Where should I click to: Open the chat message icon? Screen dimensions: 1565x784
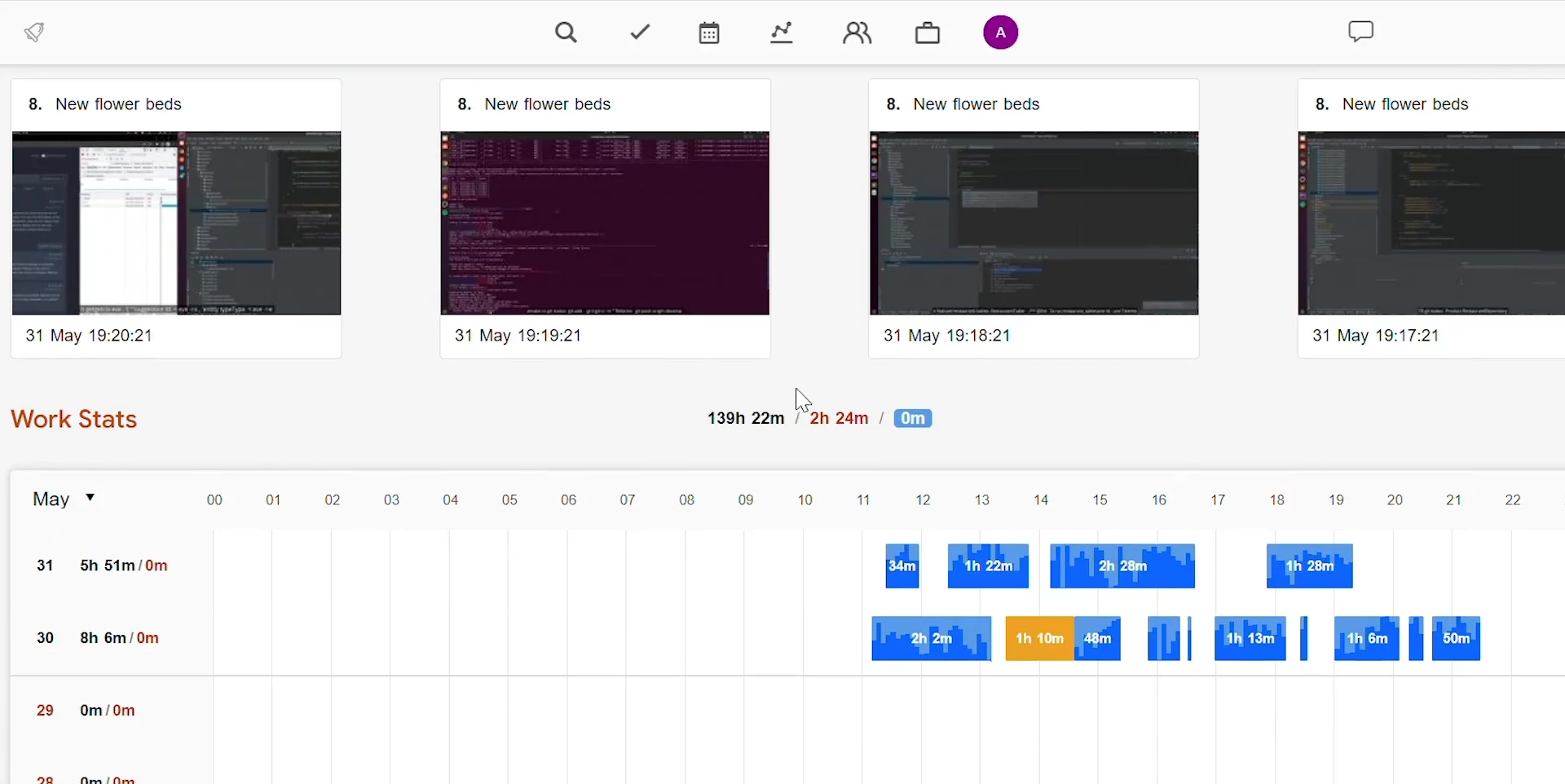pyautogui.click(x=1360, y=33)
